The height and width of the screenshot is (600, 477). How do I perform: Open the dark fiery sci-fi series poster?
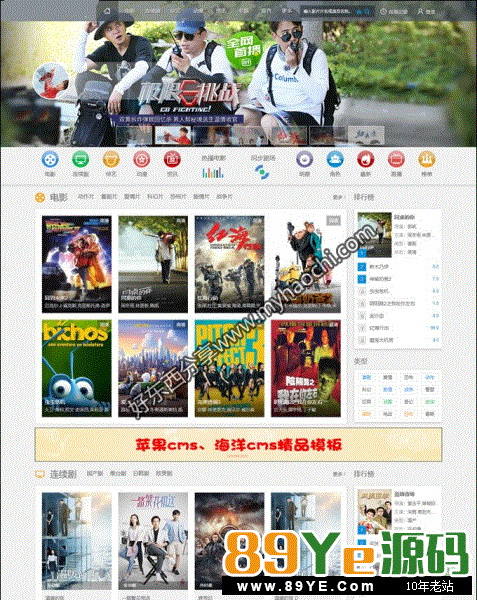230,541
